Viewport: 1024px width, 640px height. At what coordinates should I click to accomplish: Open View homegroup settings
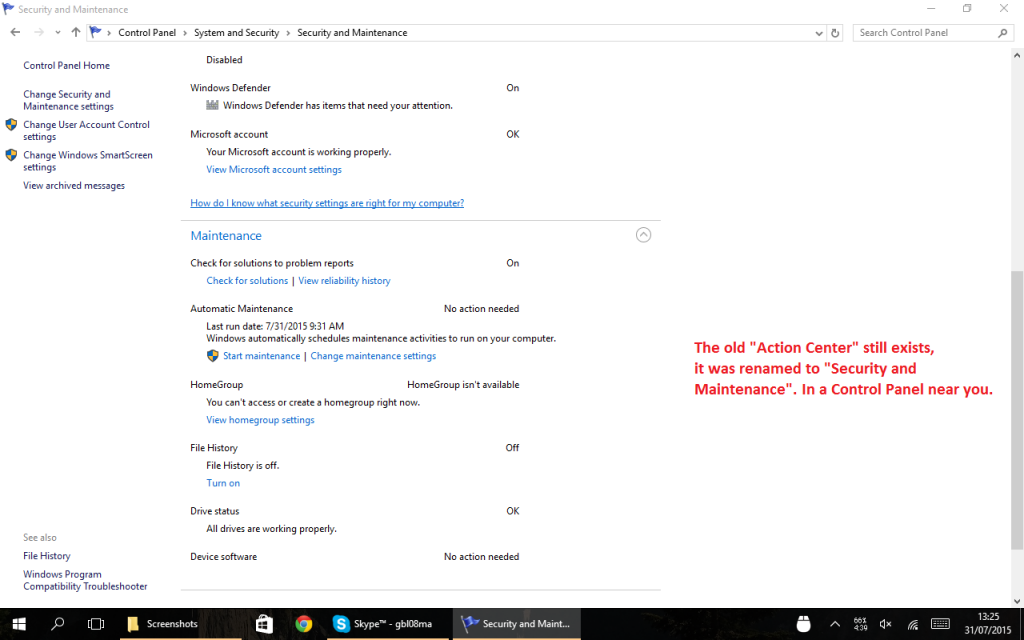(260, 420)
